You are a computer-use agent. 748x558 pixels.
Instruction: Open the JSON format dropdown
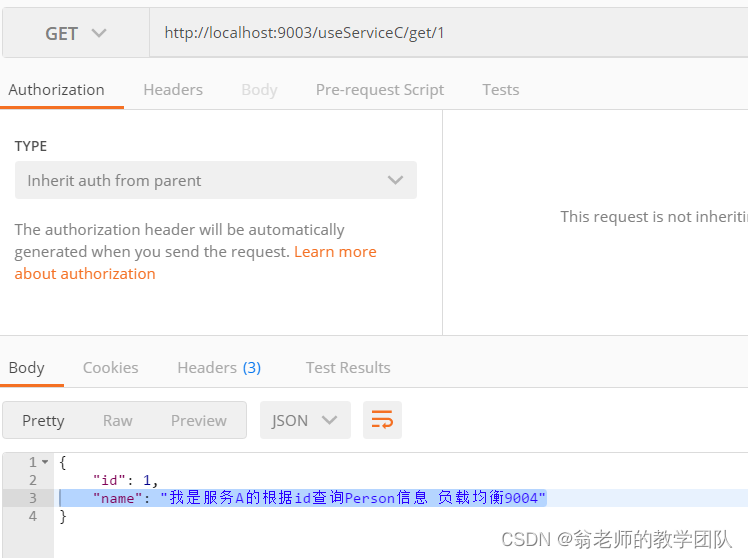tap(305, 420)
